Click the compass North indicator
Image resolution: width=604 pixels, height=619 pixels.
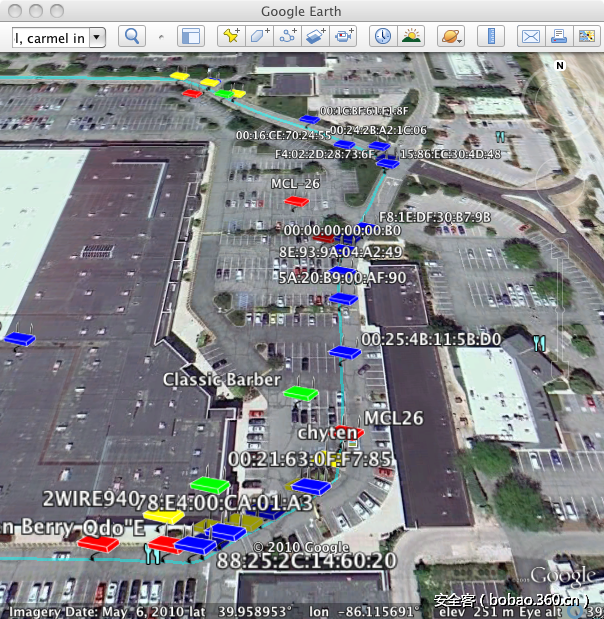point(560,66)
